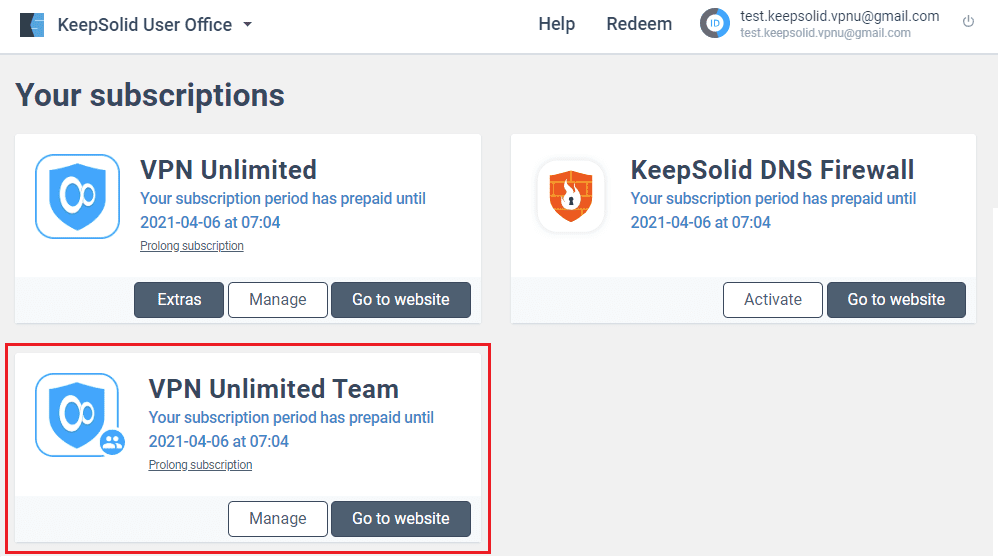Open Extras for VPN Unlimited
Screen dimensions: 998x557
pos(179,300)
